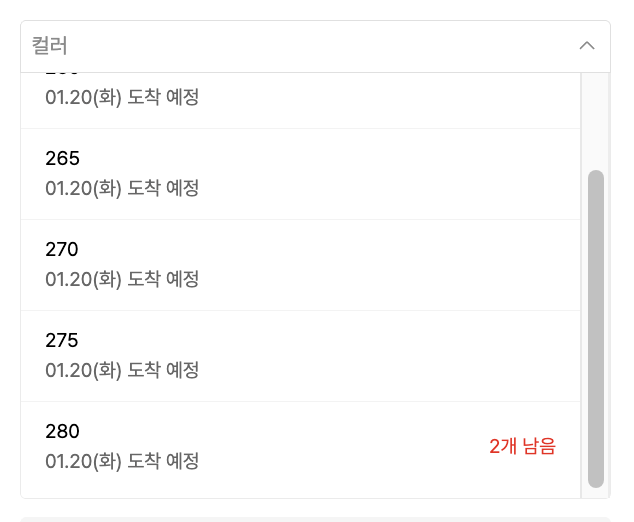Screen dimensions: 634x522
Task: Click the gray bar below the dropdown list
Action: pos(315,518)
